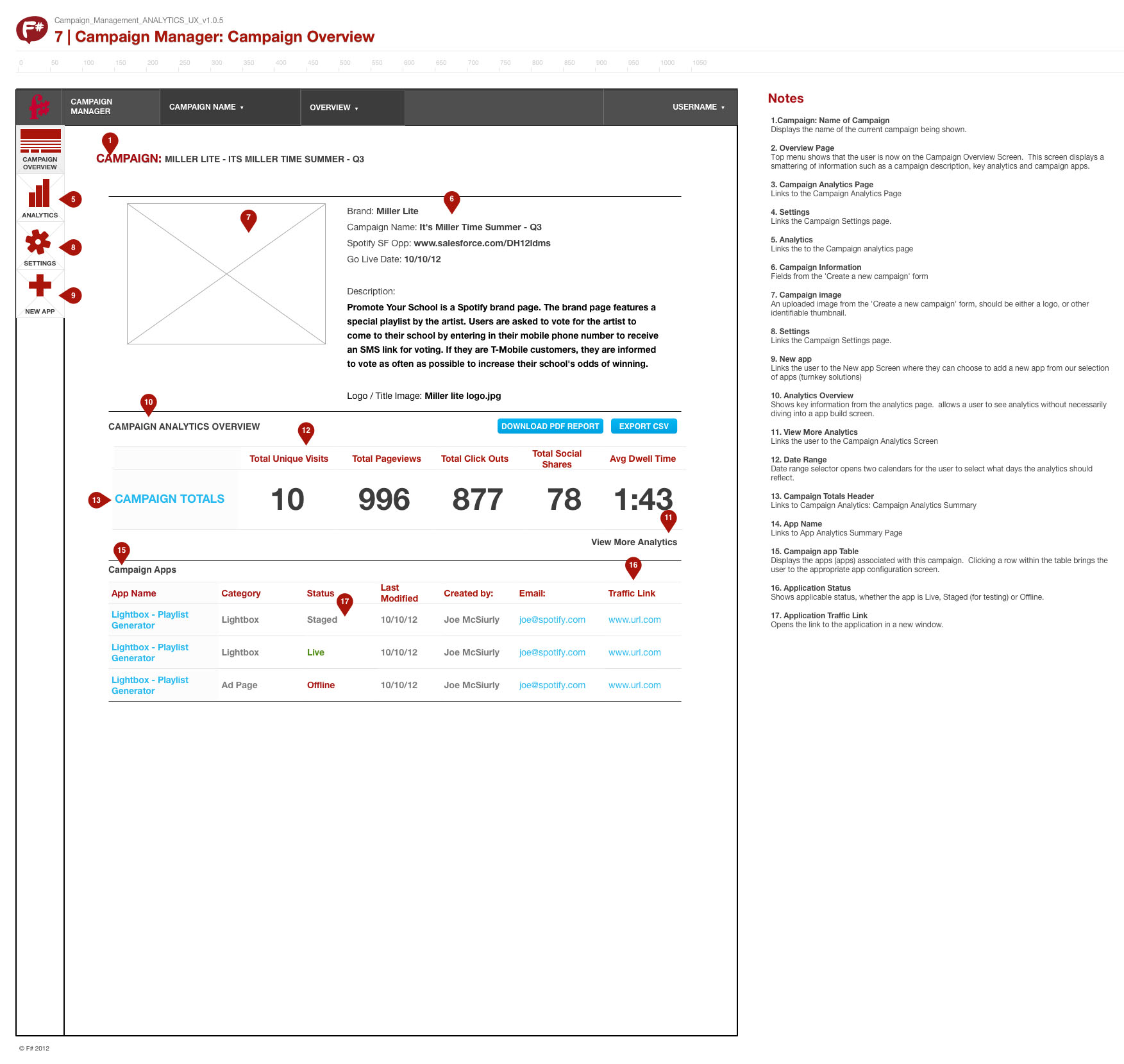Click the Avg Dwell Time header
The width and height of the screenshot is (1124, 1064).
coord(643,459)
